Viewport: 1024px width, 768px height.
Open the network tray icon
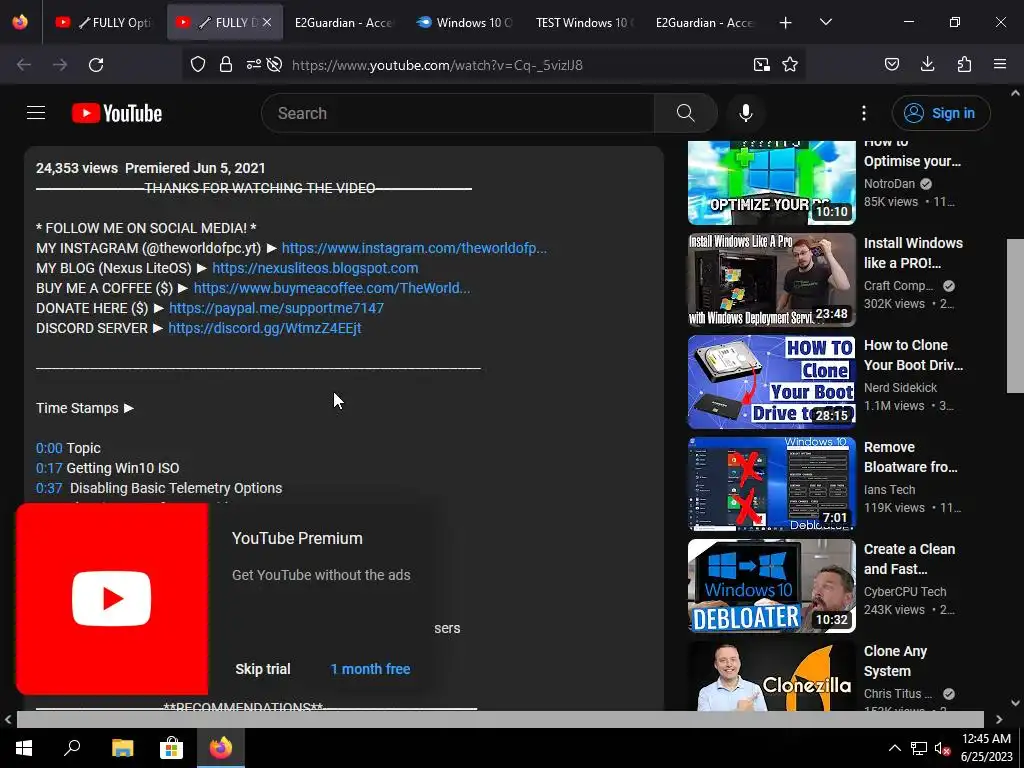919,748
